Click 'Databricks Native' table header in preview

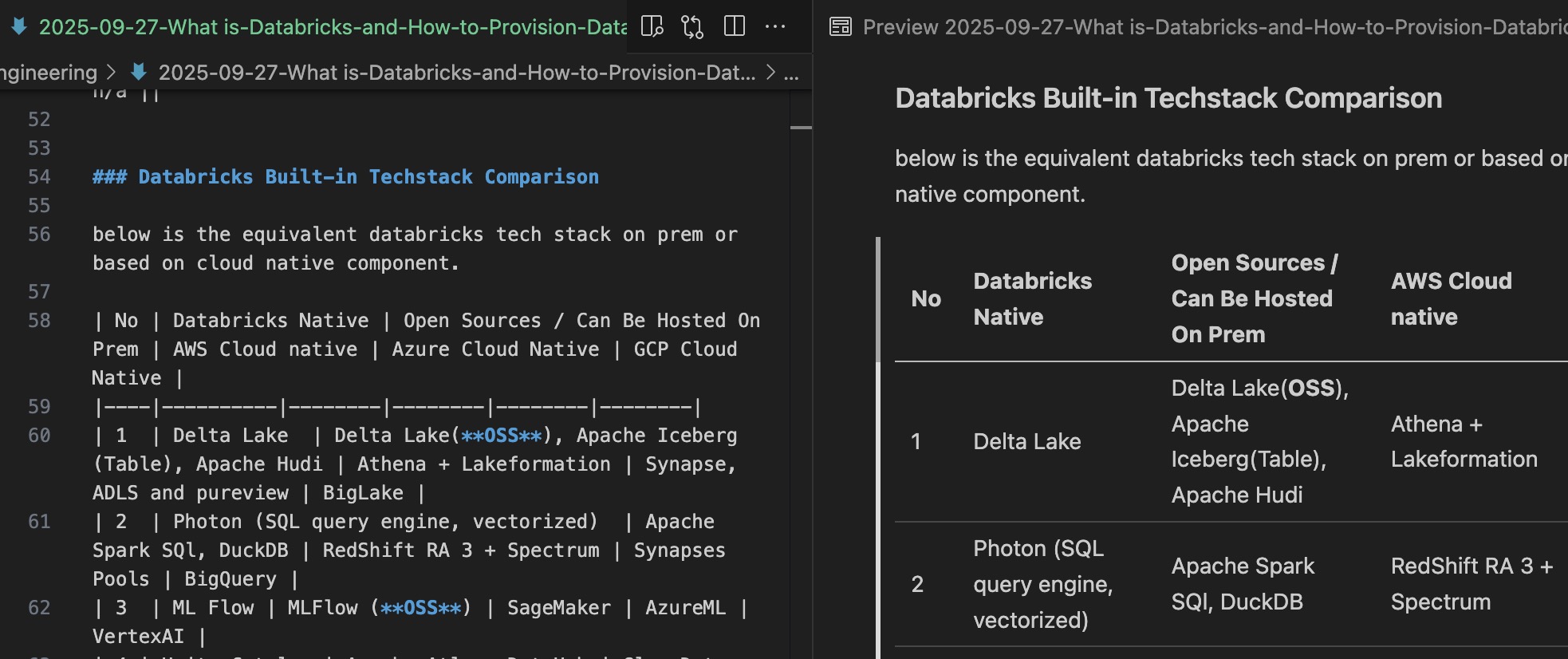(1032, 299)
